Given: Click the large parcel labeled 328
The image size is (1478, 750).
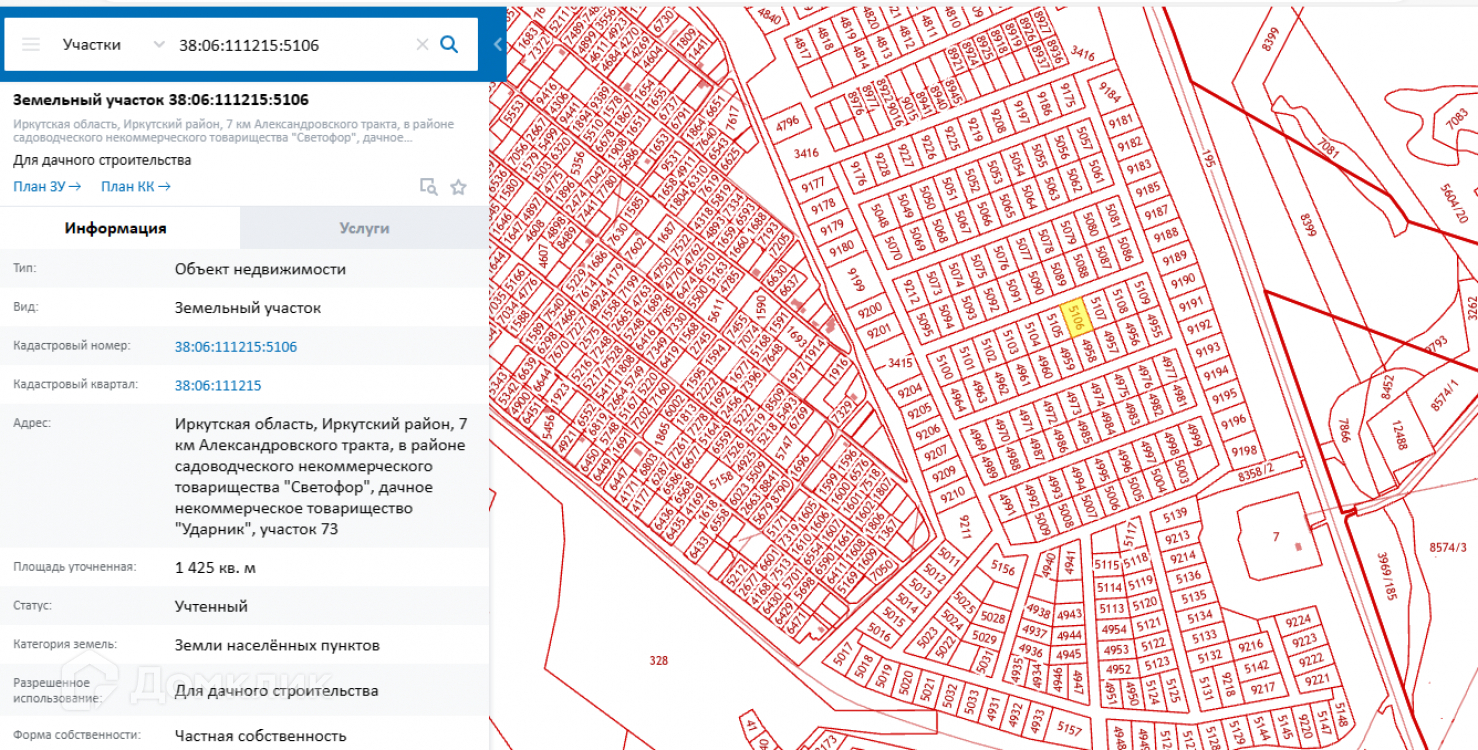Looking at the screenshot, I should point(658,660).
